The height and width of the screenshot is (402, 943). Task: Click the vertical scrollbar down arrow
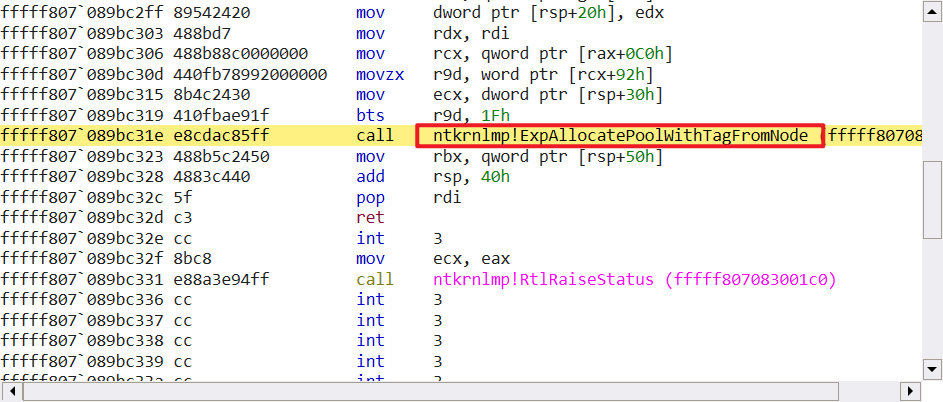pyautogui.click(x=932, y=369)
